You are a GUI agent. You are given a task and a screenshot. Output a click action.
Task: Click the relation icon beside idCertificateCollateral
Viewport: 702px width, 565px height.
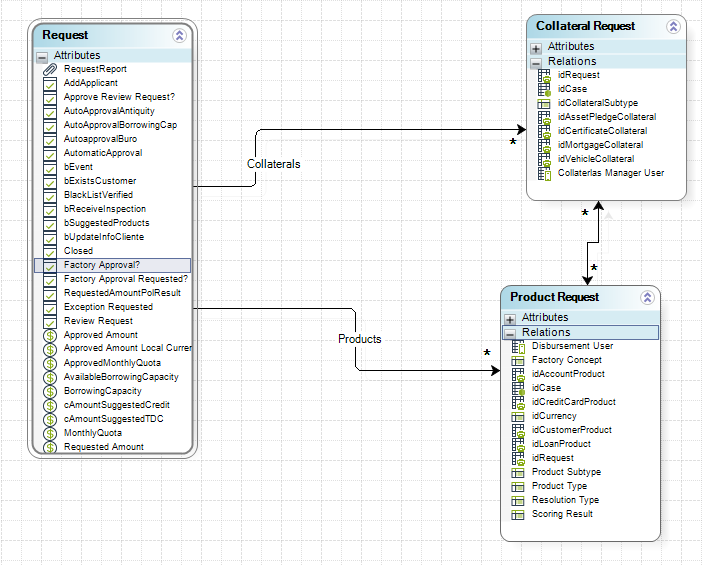pos(544,131)
